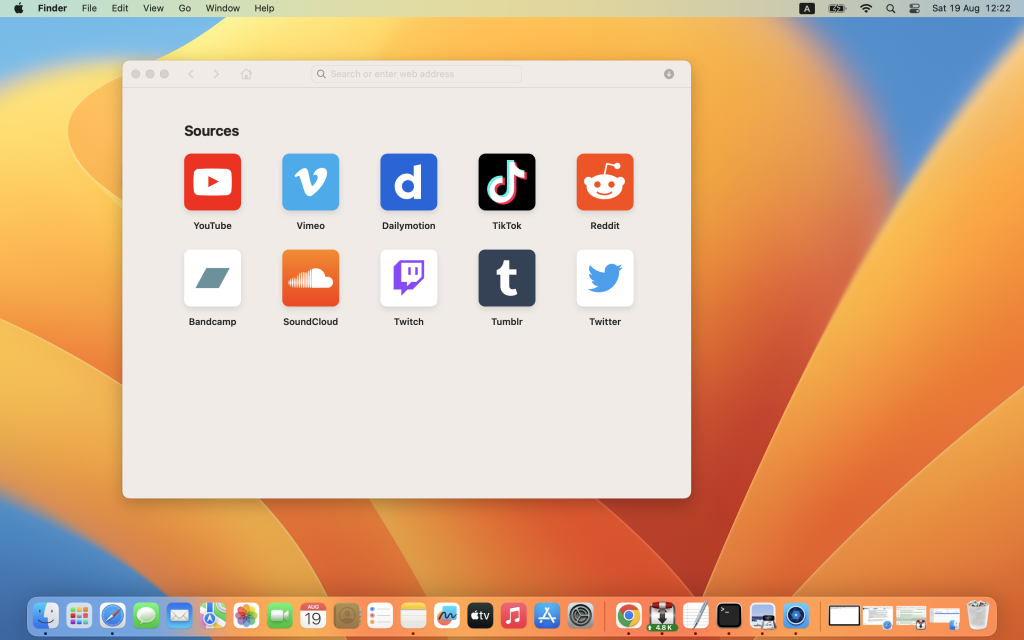Open Contacts from the Dock
Viewport: 1024px width, 640px height.
[x=347, y=615]
